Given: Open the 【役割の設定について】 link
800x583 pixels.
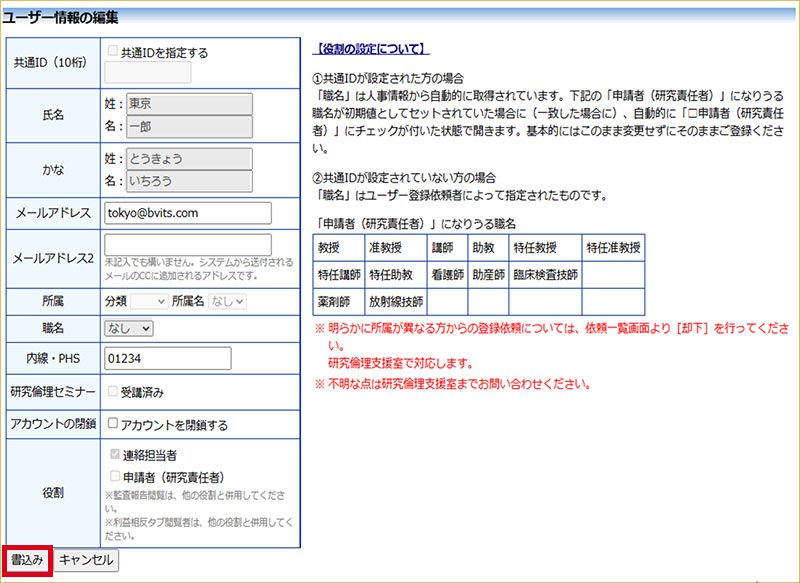Looking at the screenshot, I should 371,49.
